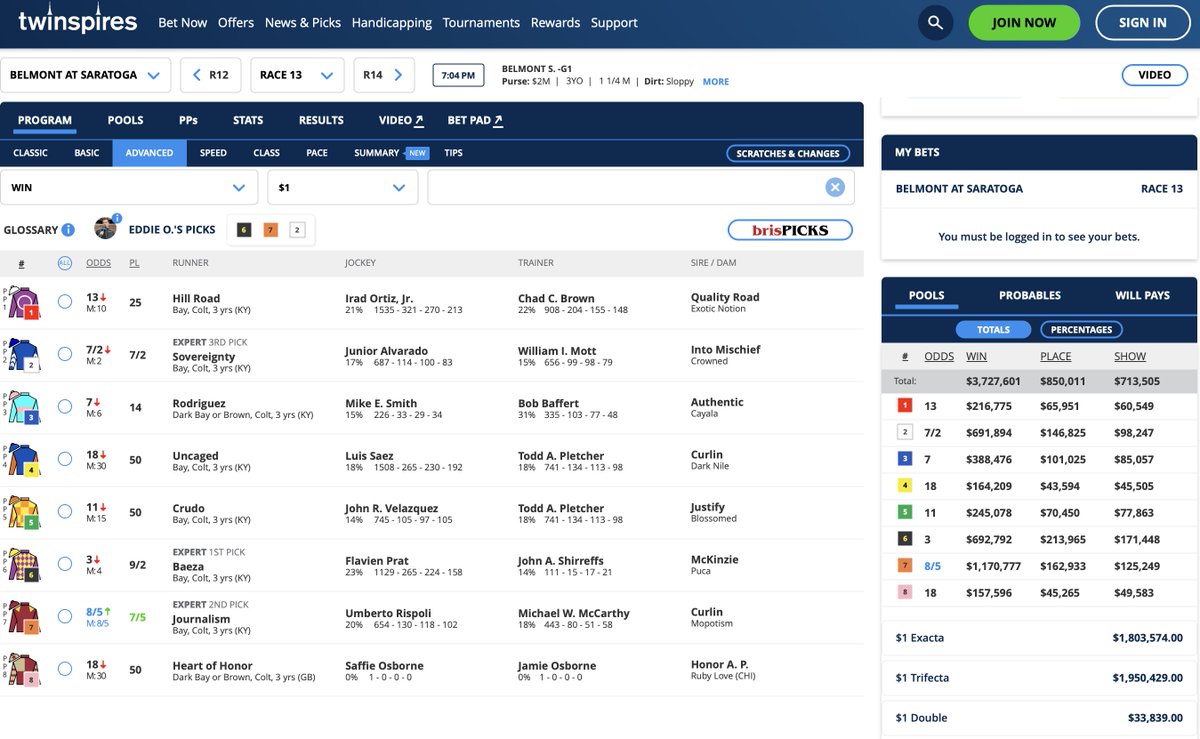
Task: Switch to WILL PAYS tab
Action: click(x=1143, y=296)
